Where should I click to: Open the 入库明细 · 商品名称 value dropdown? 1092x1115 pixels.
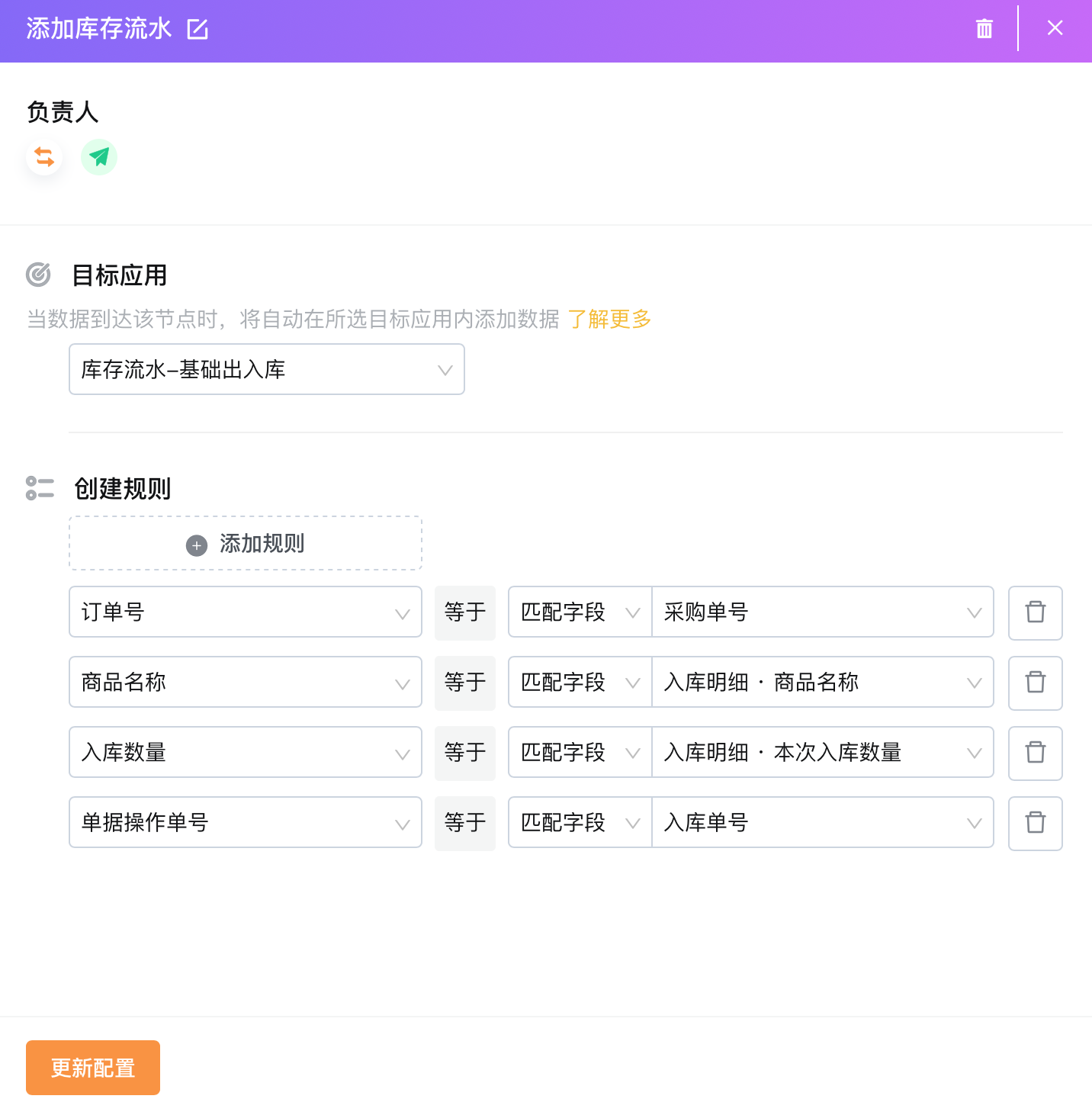[x=823, y=682]
